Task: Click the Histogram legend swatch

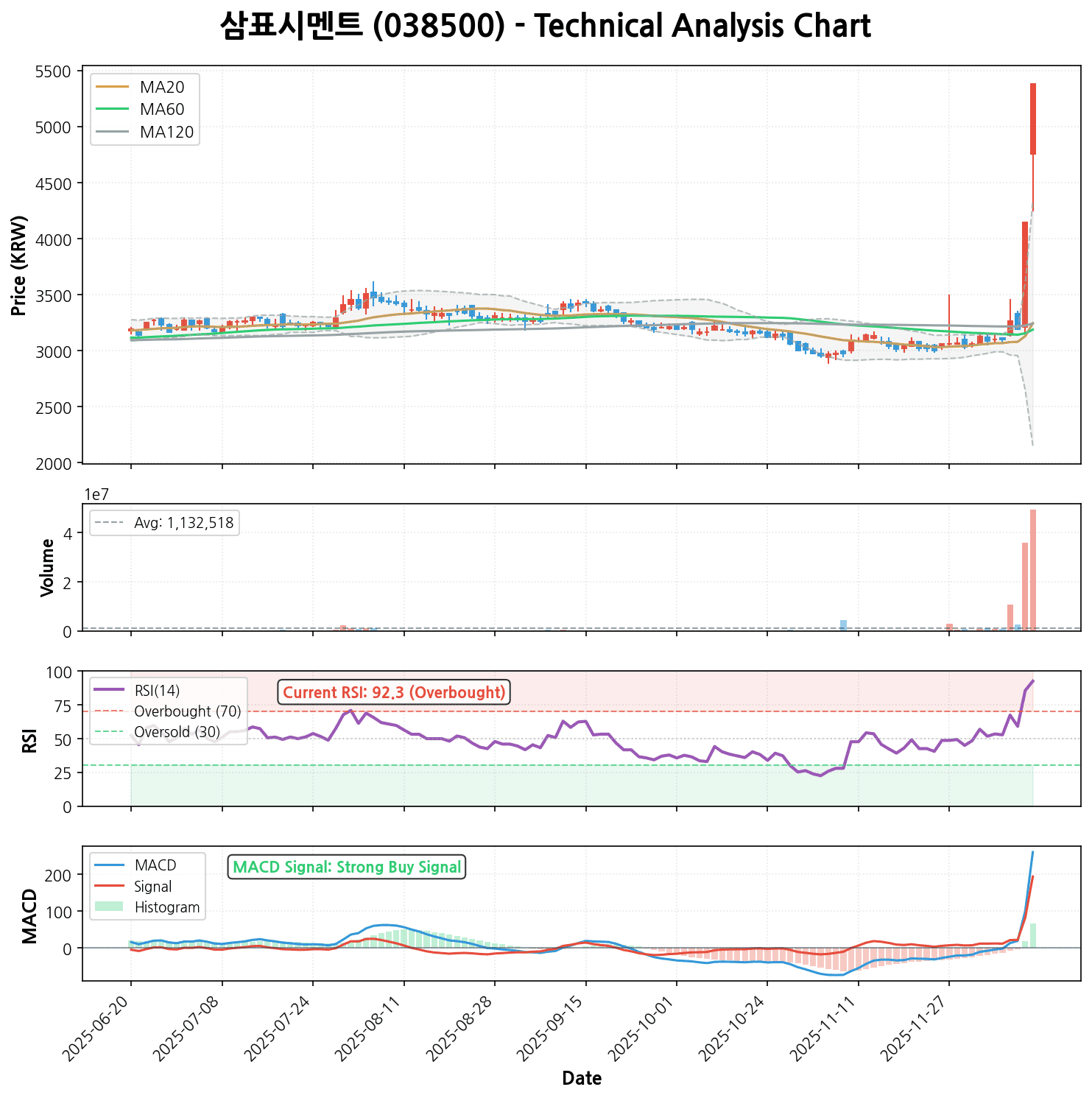Action: 109,907
